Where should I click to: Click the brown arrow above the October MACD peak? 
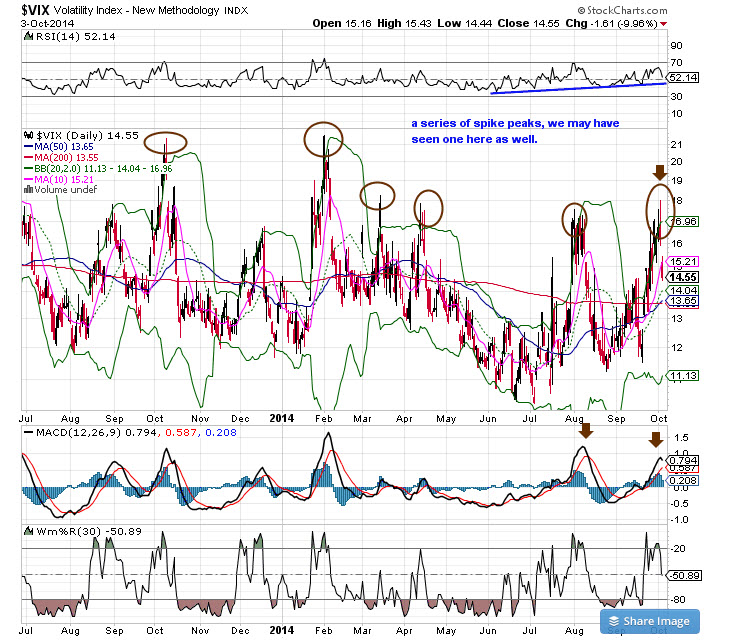656,439
